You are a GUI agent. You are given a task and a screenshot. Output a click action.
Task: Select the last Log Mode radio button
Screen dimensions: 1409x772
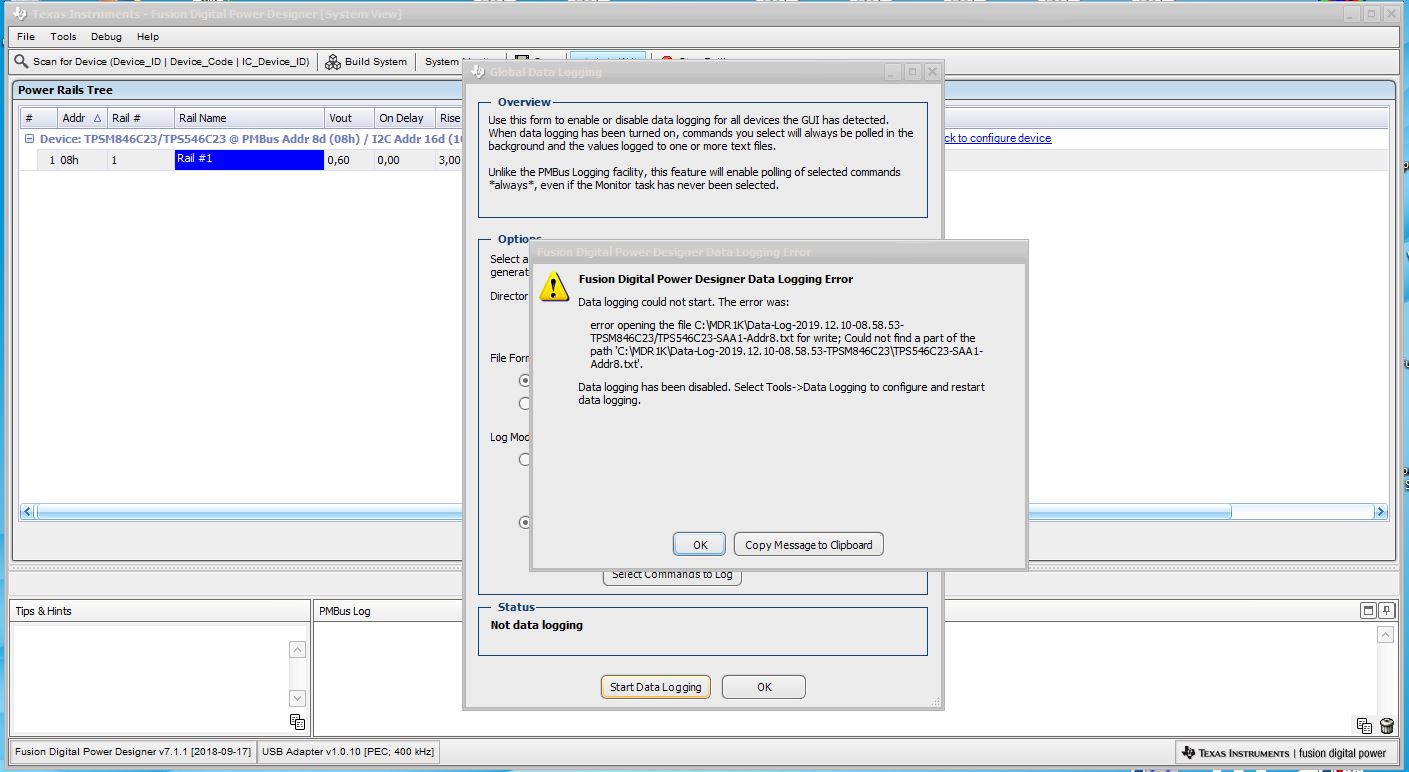(525, 521)
